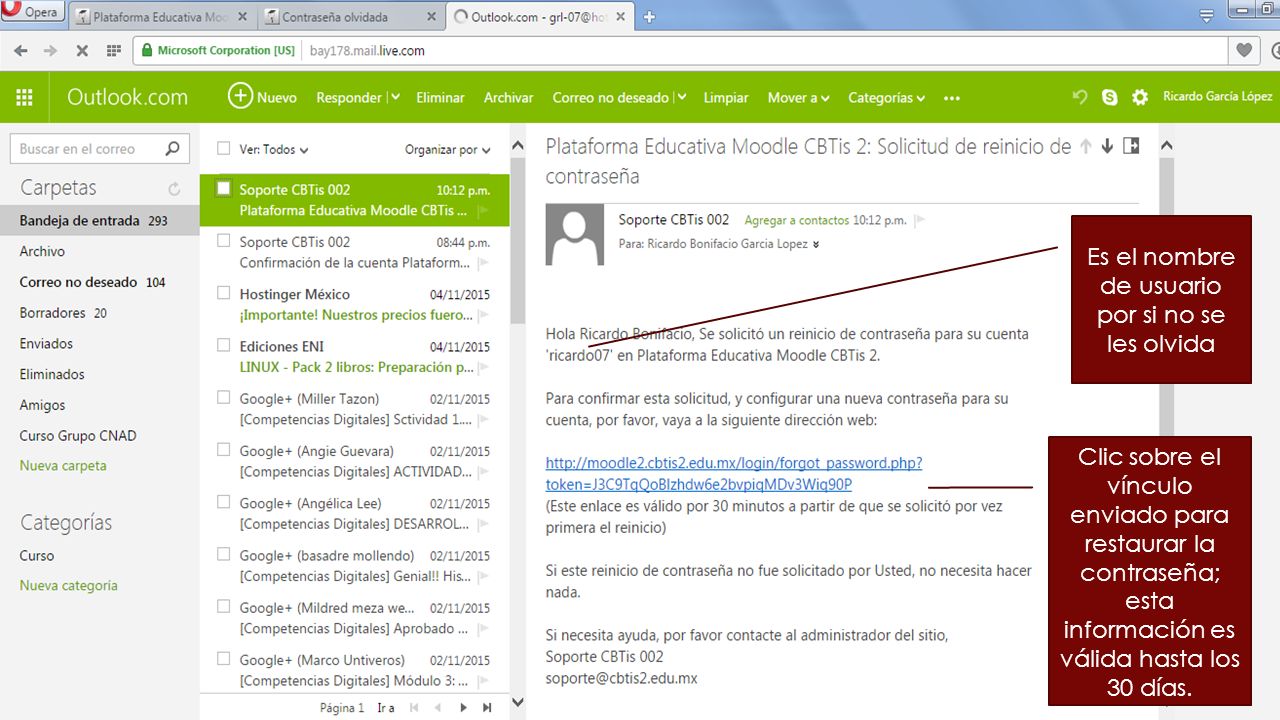Open a new browser tab with plus icon

tap(649, 17)
